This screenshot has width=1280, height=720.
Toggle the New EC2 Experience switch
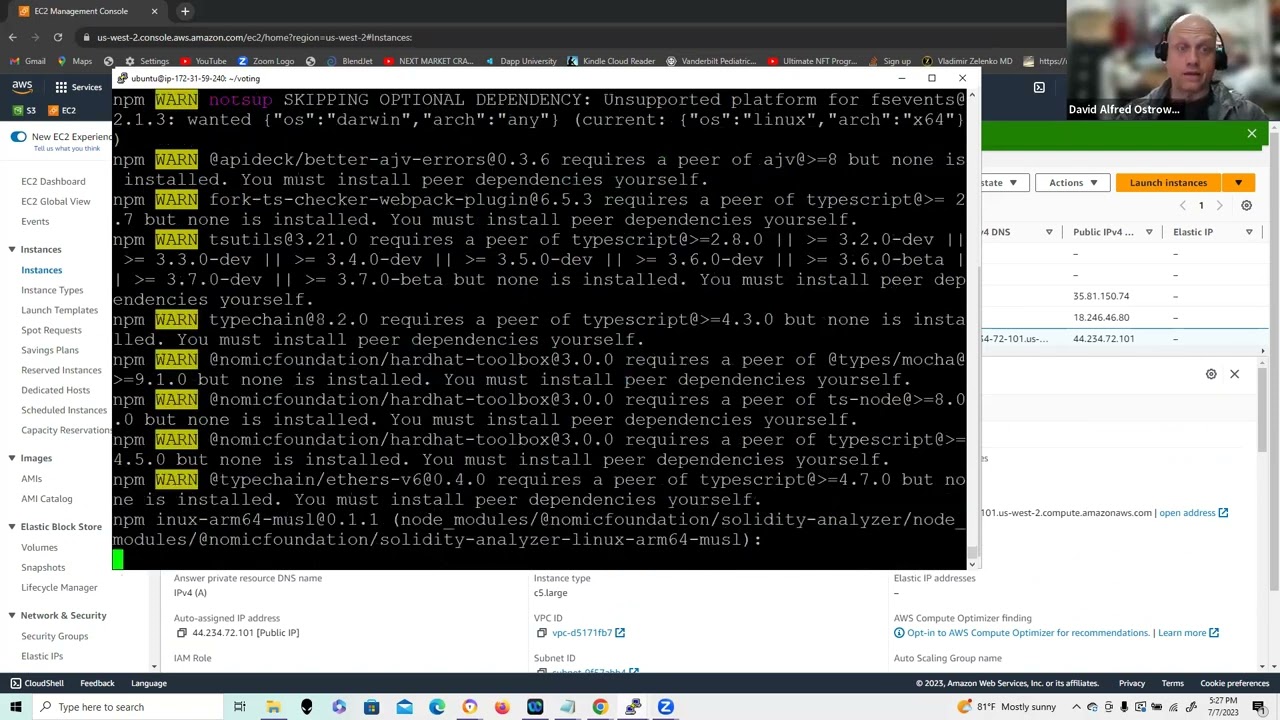point(18,136)
